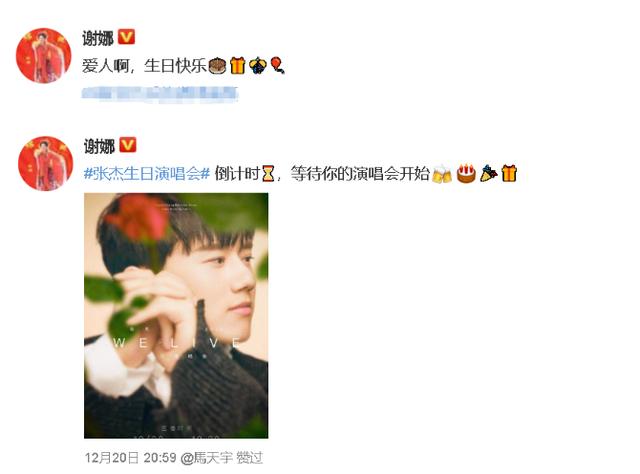The image size is (640, 474).
Task: Open the avatar of the first 谢娜 post
Action: [x=44, y=56]
